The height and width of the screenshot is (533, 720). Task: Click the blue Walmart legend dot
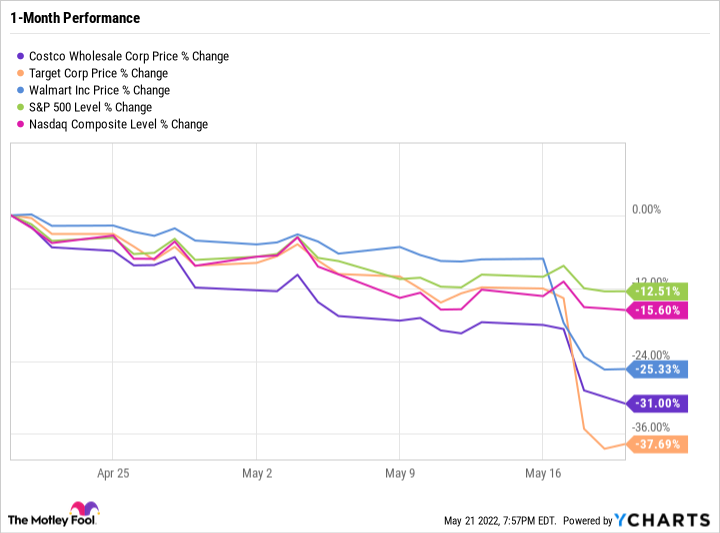pos(22,90)
